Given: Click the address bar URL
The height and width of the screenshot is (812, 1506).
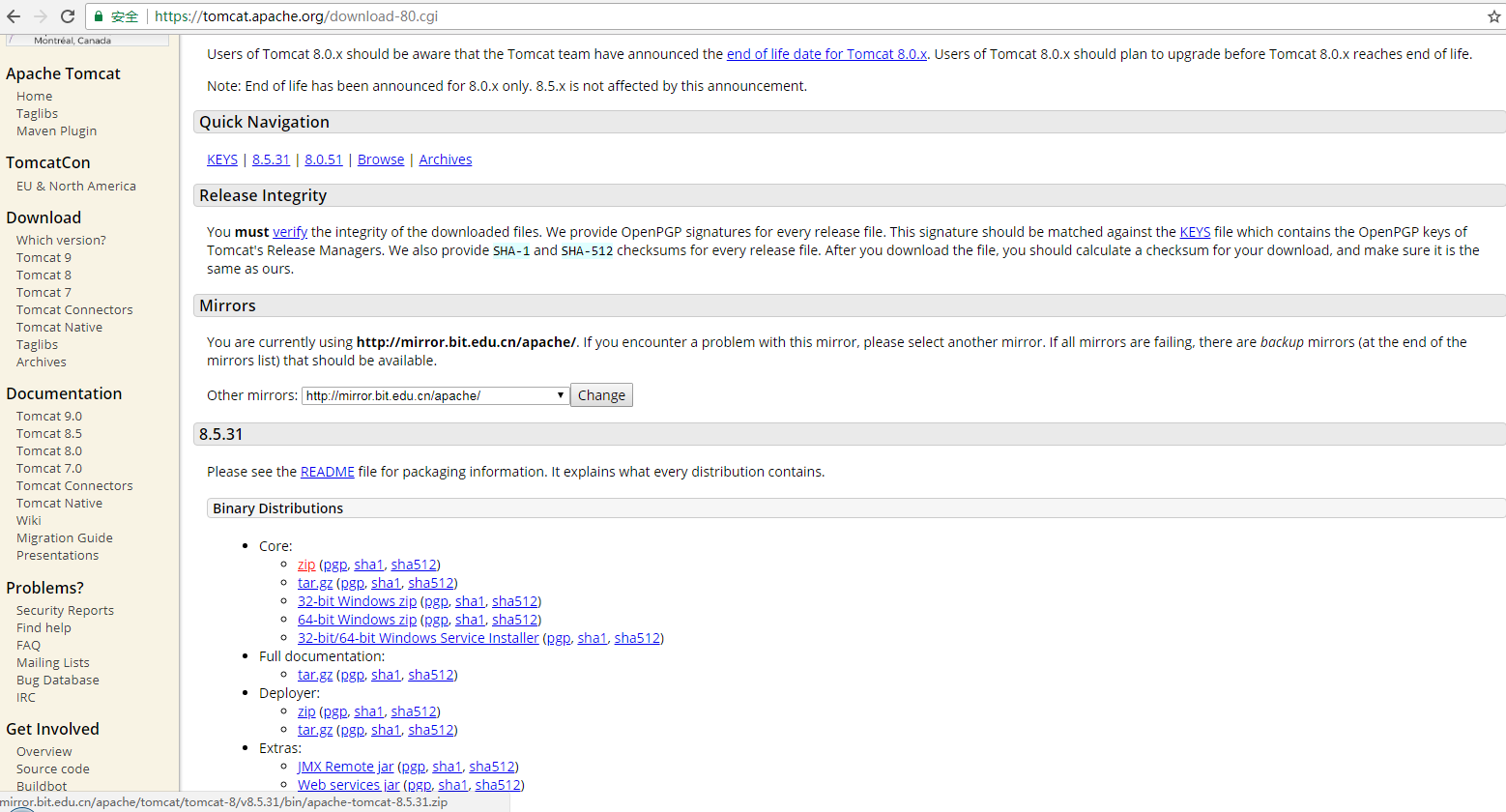Looking at the screenshot, I should [x=297, y=16].
